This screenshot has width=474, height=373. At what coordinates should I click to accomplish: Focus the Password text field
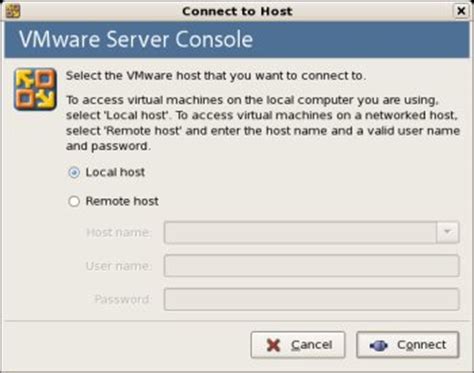click(x=312, y=299)
